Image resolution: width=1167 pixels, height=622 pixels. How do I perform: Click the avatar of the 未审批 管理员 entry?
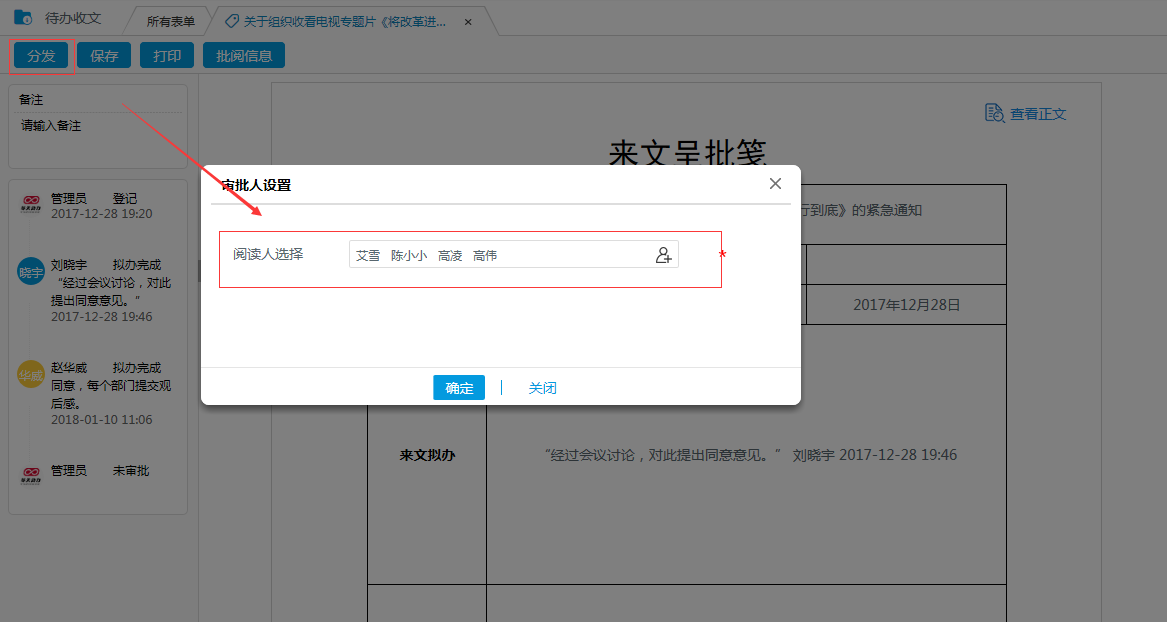tap(31, 477)
